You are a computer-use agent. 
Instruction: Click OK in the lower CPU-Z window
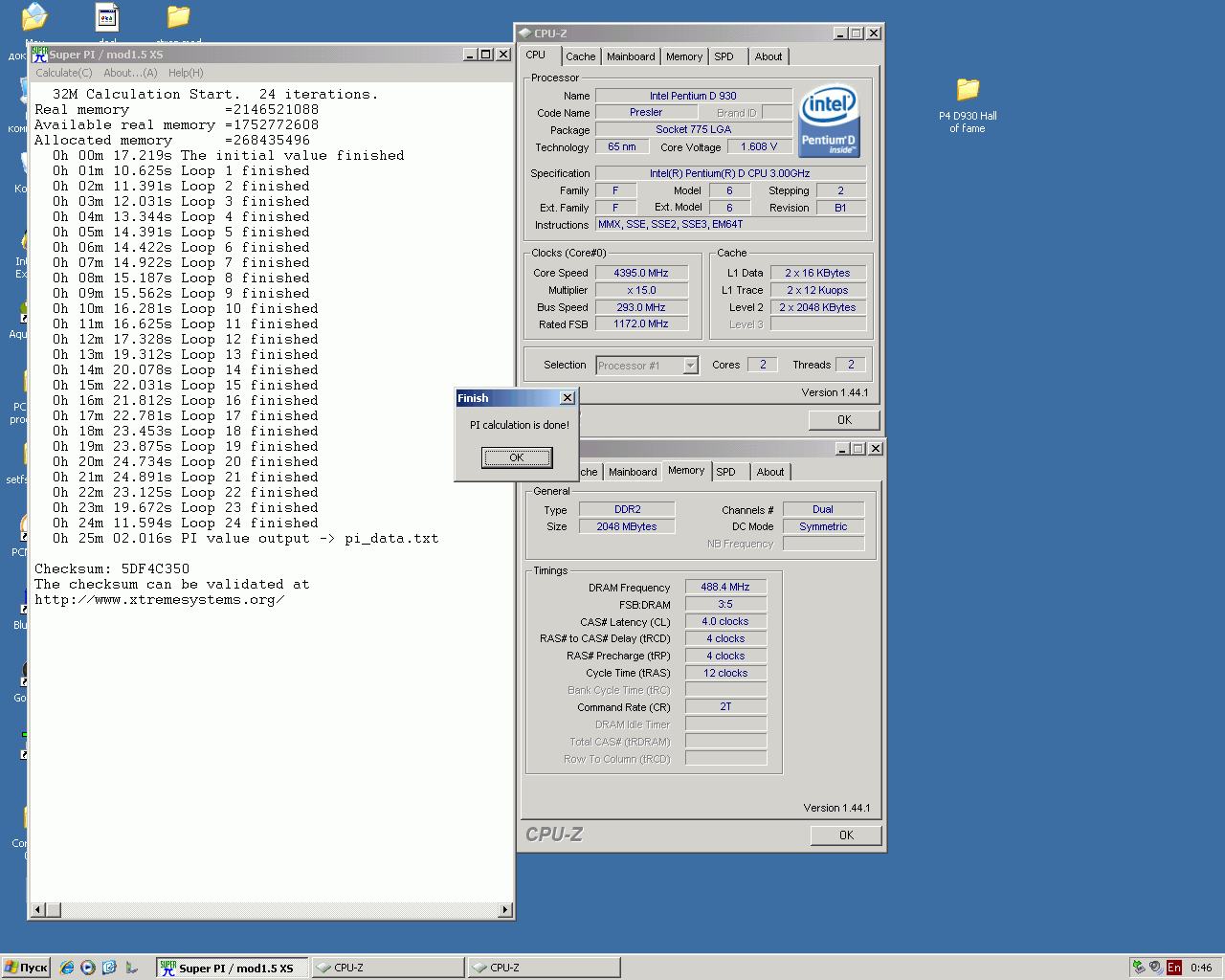pos(846,835)
